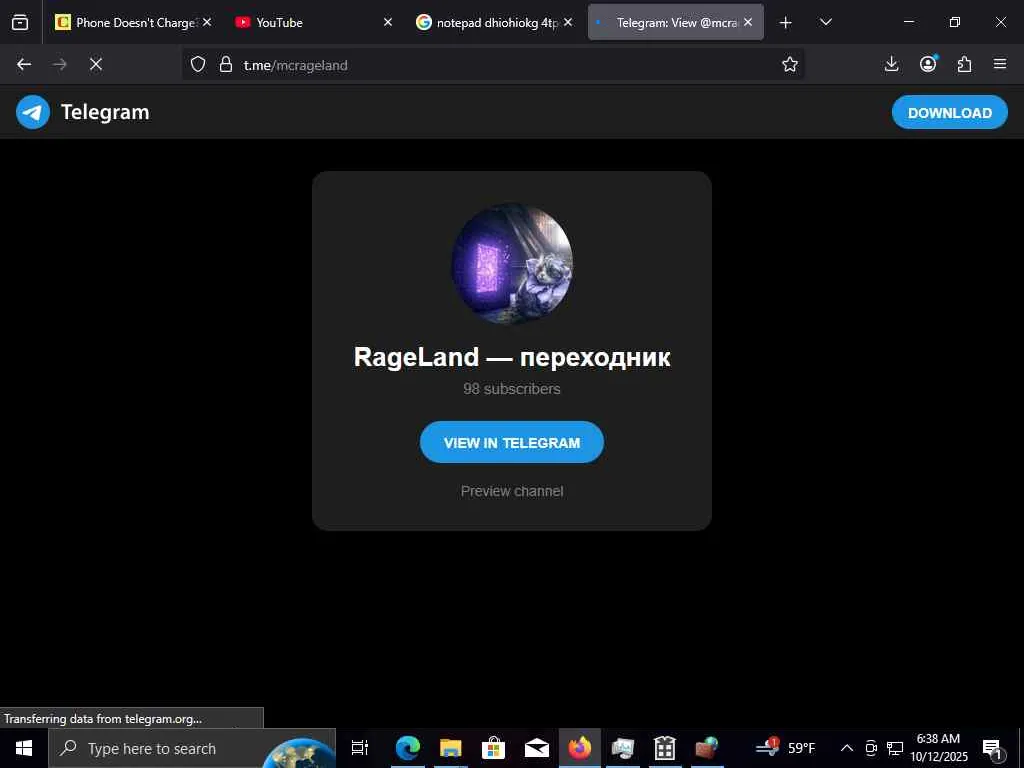Open the Firefox downloads panel
Viewport: 1024px width, 768px height.
[891, 64]
